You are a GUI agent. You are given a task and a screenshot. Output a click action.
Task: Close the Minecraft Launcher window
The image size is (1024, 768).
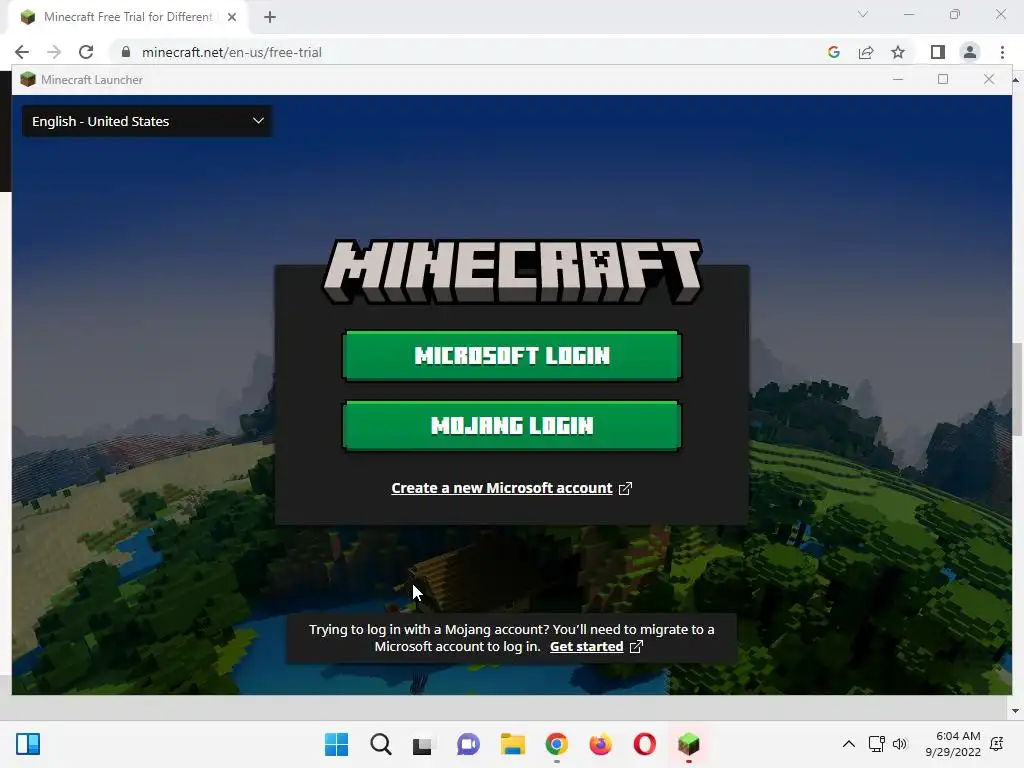point(989,79)
